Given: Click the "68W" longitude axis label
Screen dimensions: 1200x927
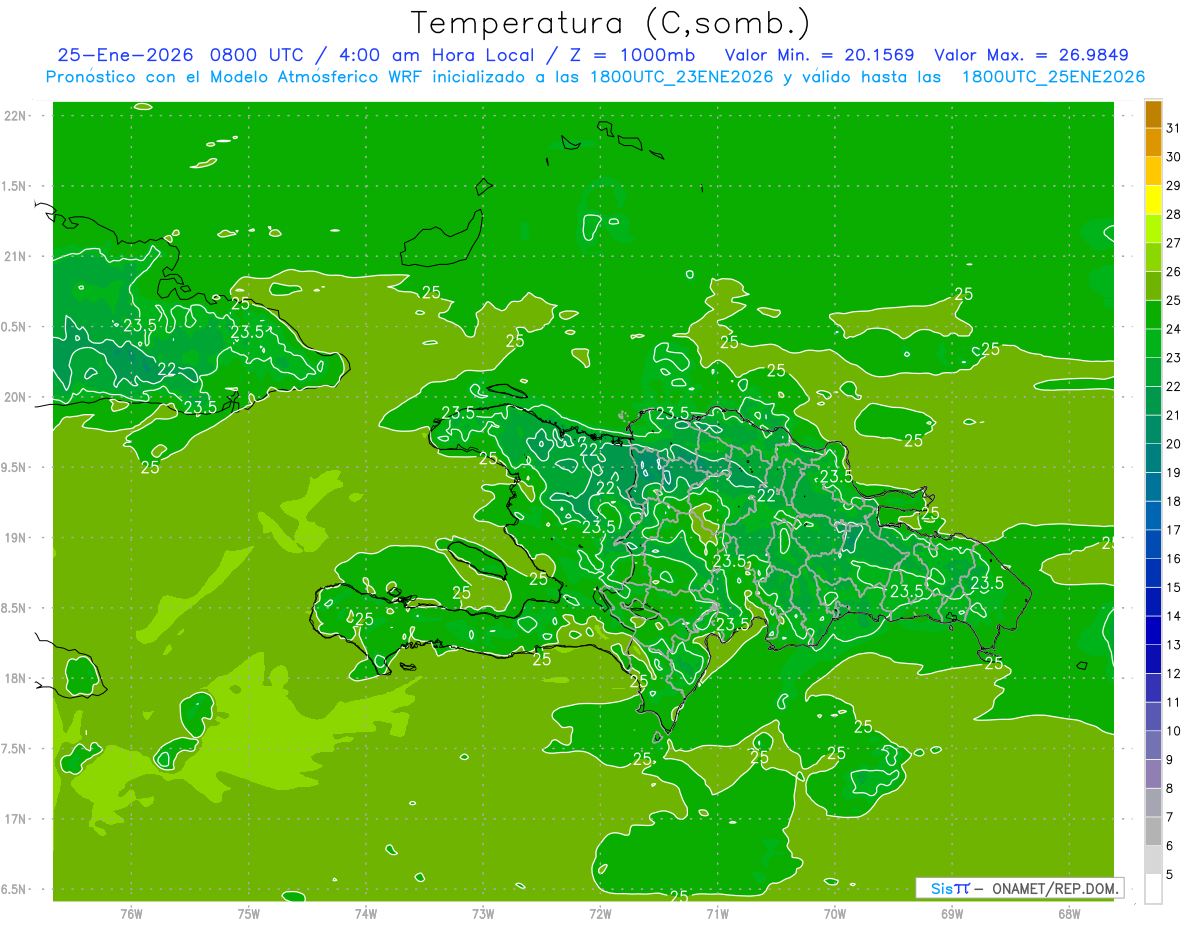Looking at the screenshot, I should (x=1069, y=913).
